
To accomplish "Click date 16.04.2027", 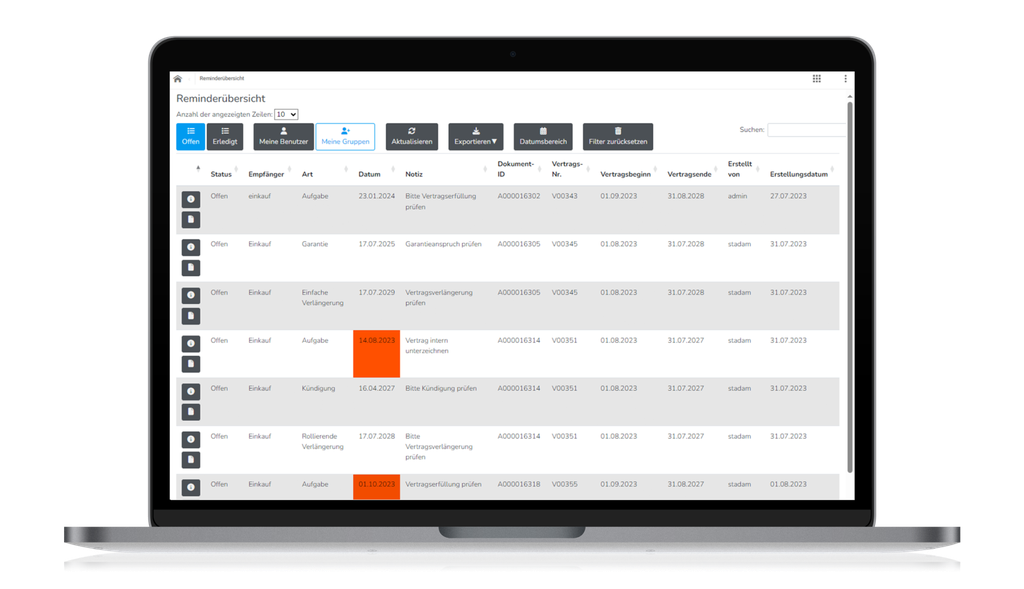I will click(377, 389).
